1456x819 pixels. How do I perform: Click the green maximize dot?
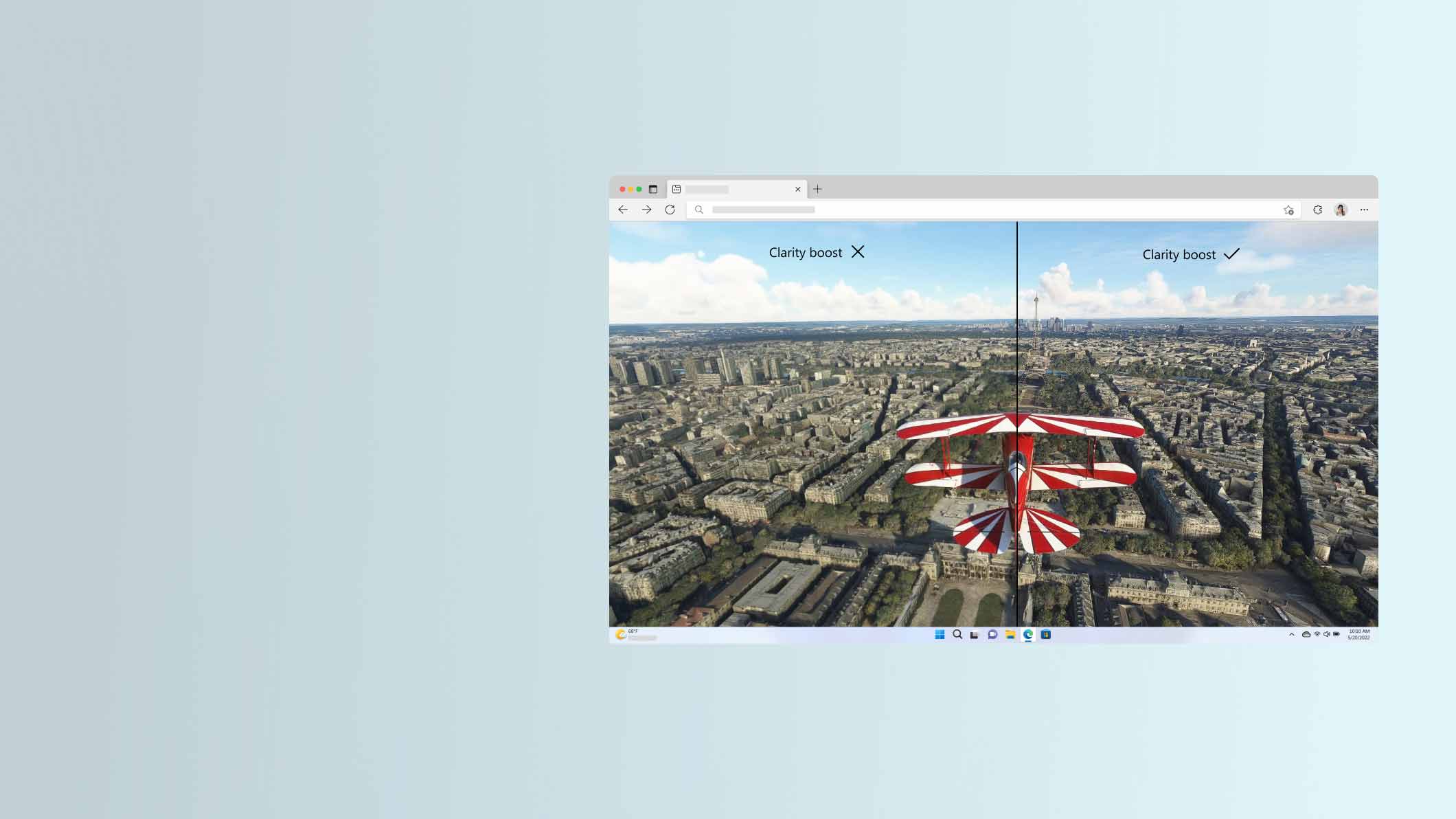point(639,189)
